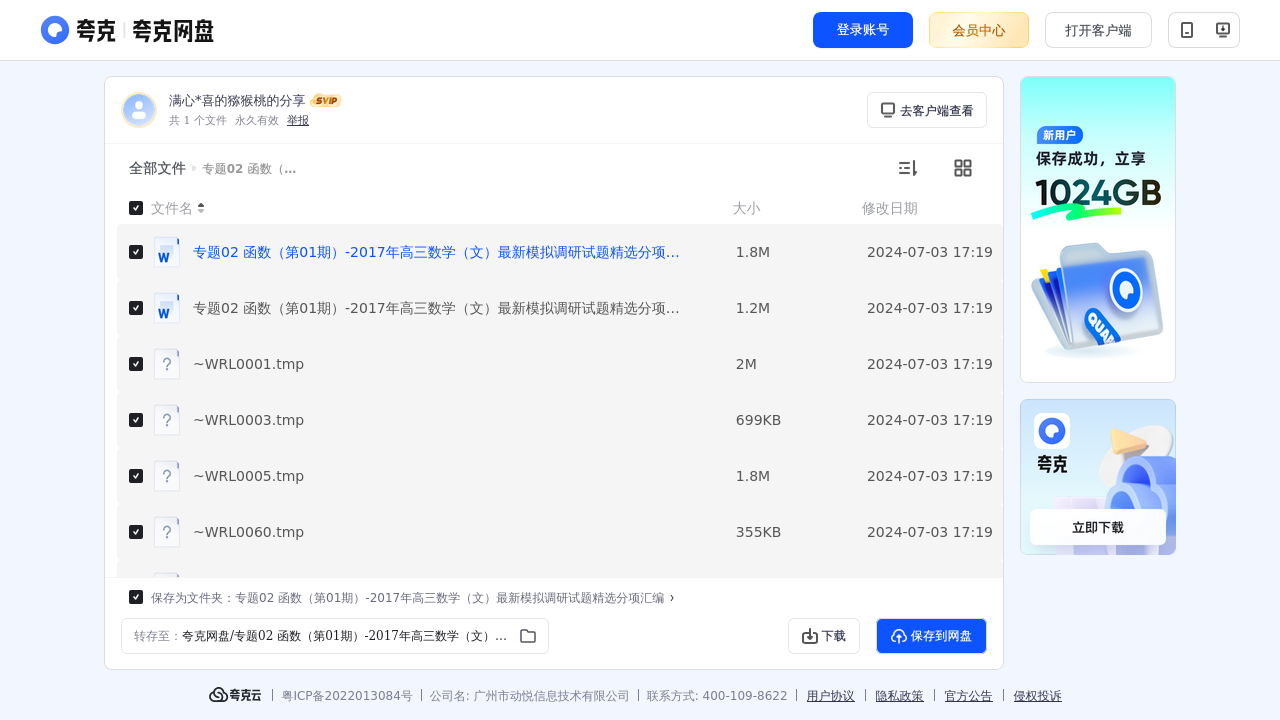
Task: Open folder picker icon in save path
Action: pos(528,636)
